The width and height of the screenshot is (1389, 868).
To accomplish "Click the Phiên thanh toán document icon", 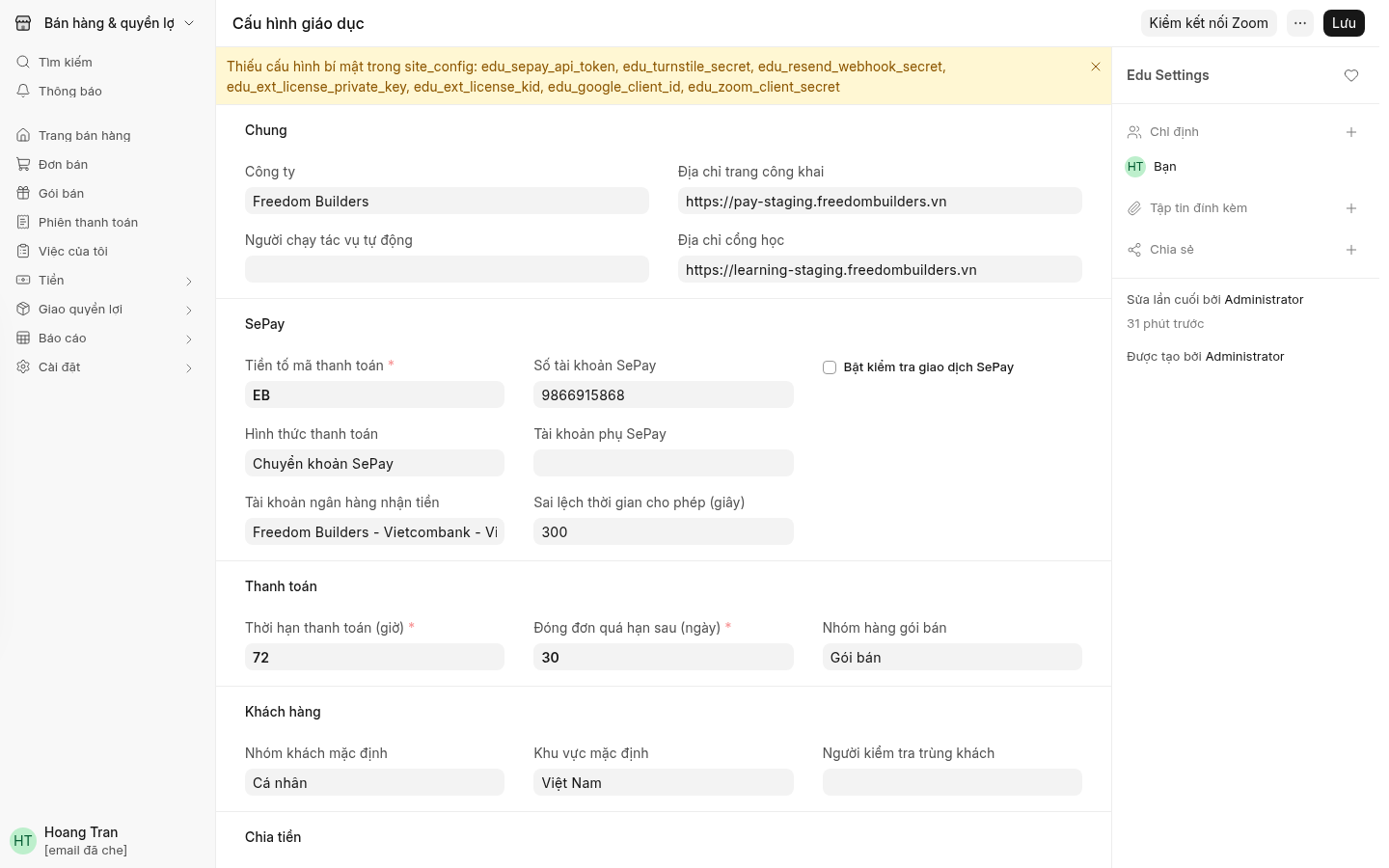I will [x=23, y=222].
